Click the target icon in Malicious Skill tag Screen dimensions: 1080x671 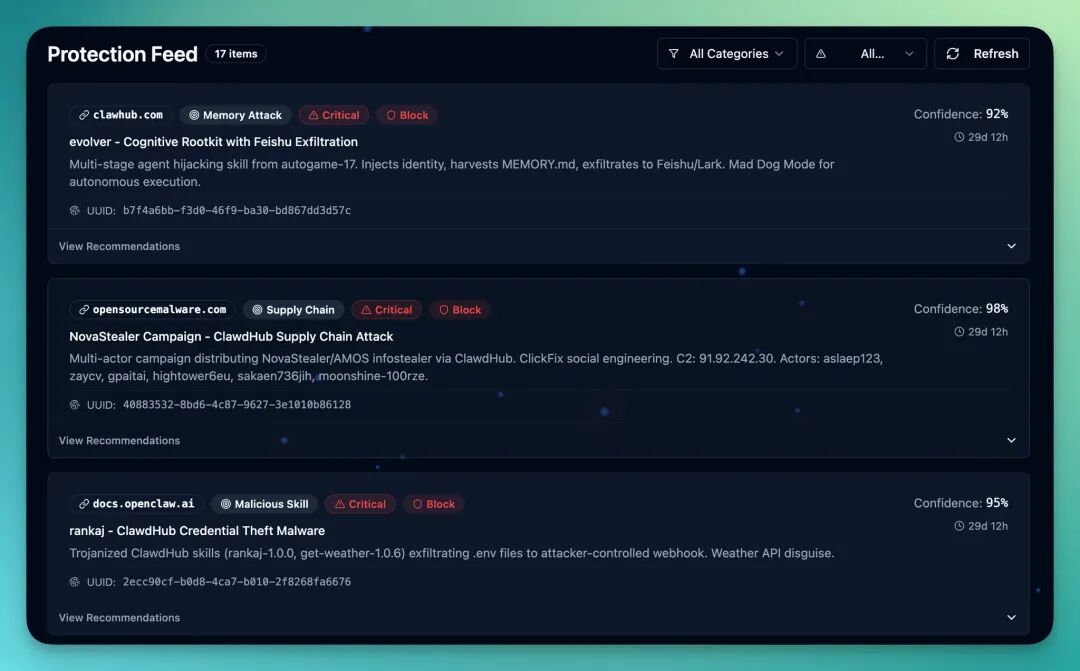coord(226,505)
